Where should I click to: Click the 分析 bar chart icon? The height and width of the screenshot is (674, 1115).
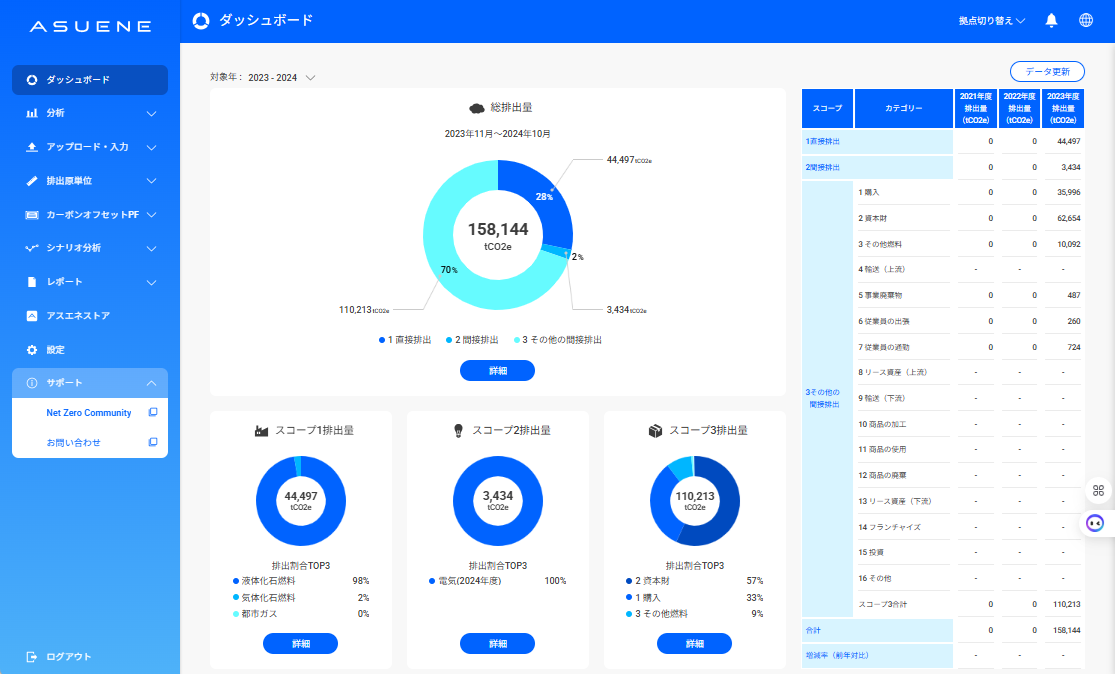[x=31, y=113]
